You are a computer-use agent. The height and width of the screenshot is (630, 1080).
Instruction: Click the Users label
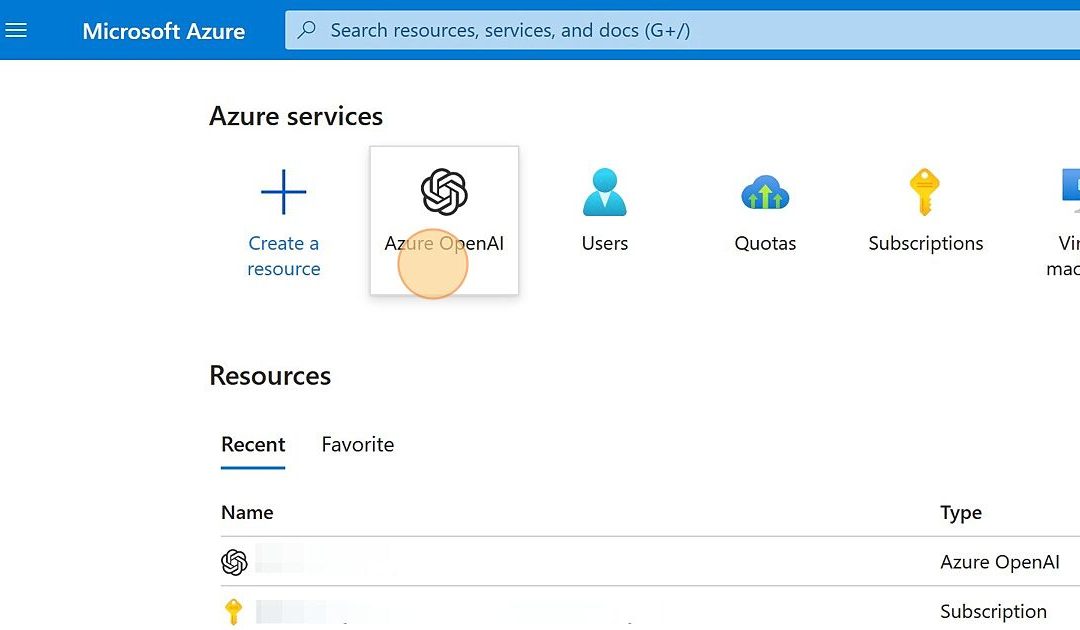[605, 243]
